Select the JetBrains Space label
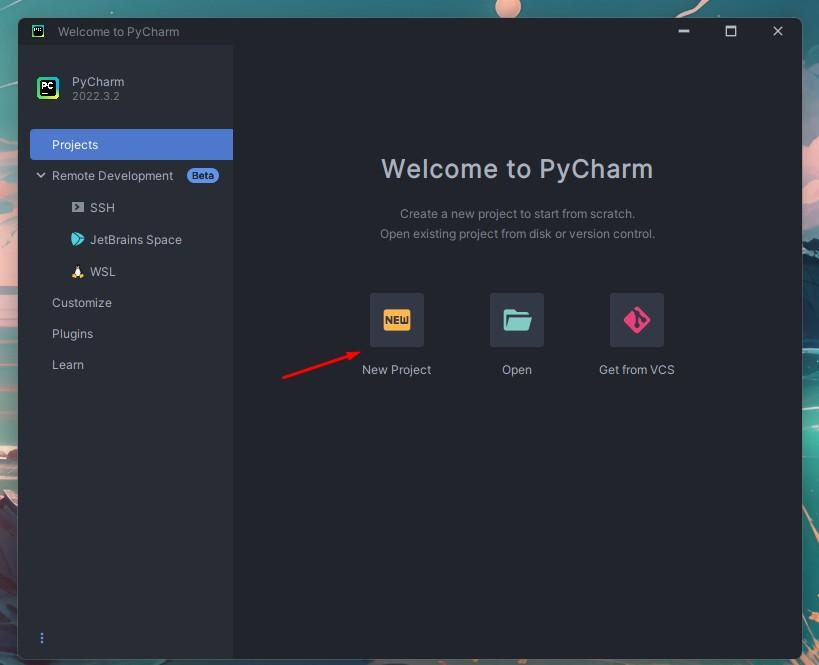This screenshot has width=819, height=665. pyautogui.click(x=136, y=240)
